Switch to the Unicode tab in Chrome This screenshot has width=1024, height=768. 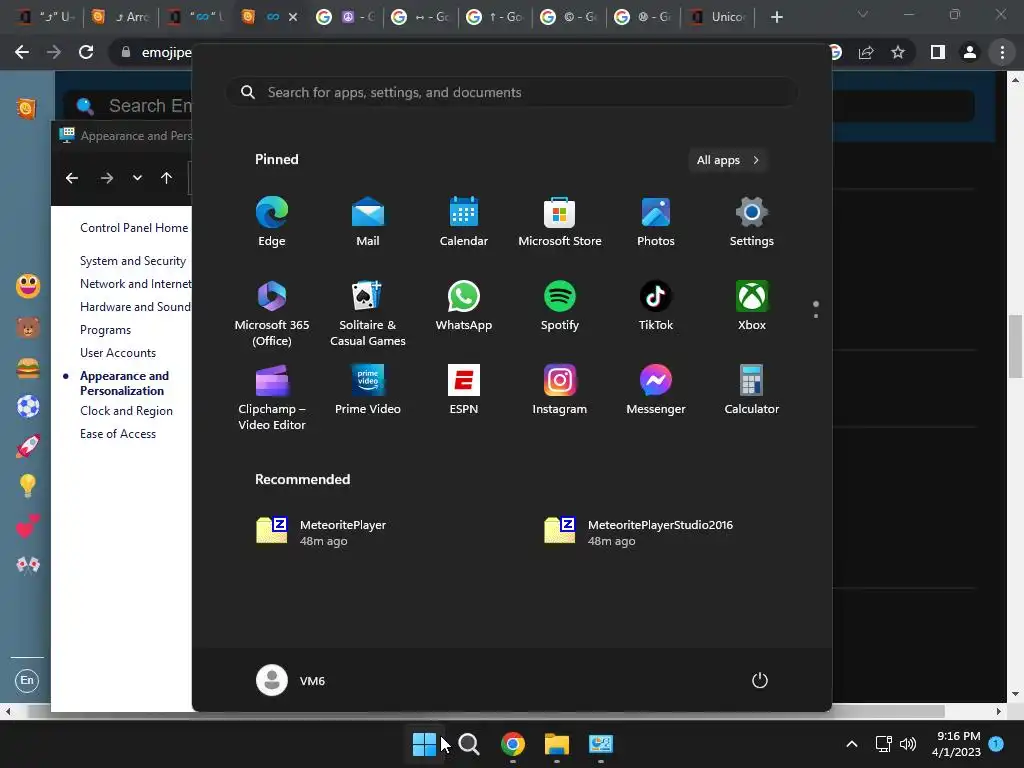[719, 17]
